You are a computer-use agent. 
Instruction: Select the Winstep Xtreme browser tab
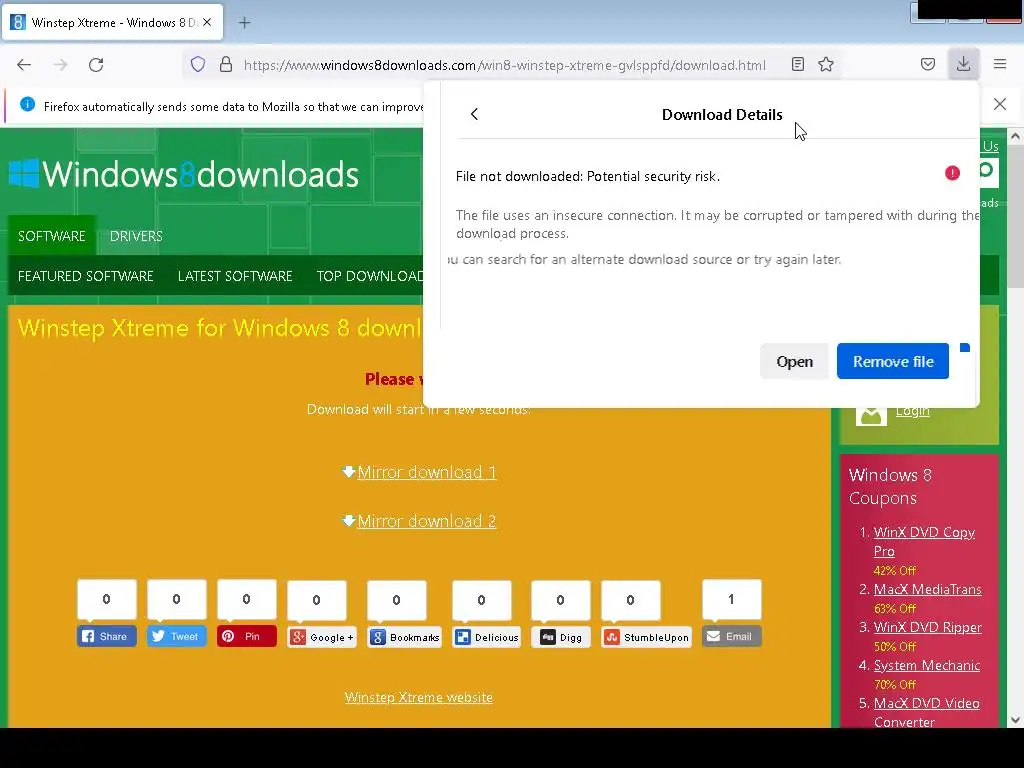[x=113, y=23]
